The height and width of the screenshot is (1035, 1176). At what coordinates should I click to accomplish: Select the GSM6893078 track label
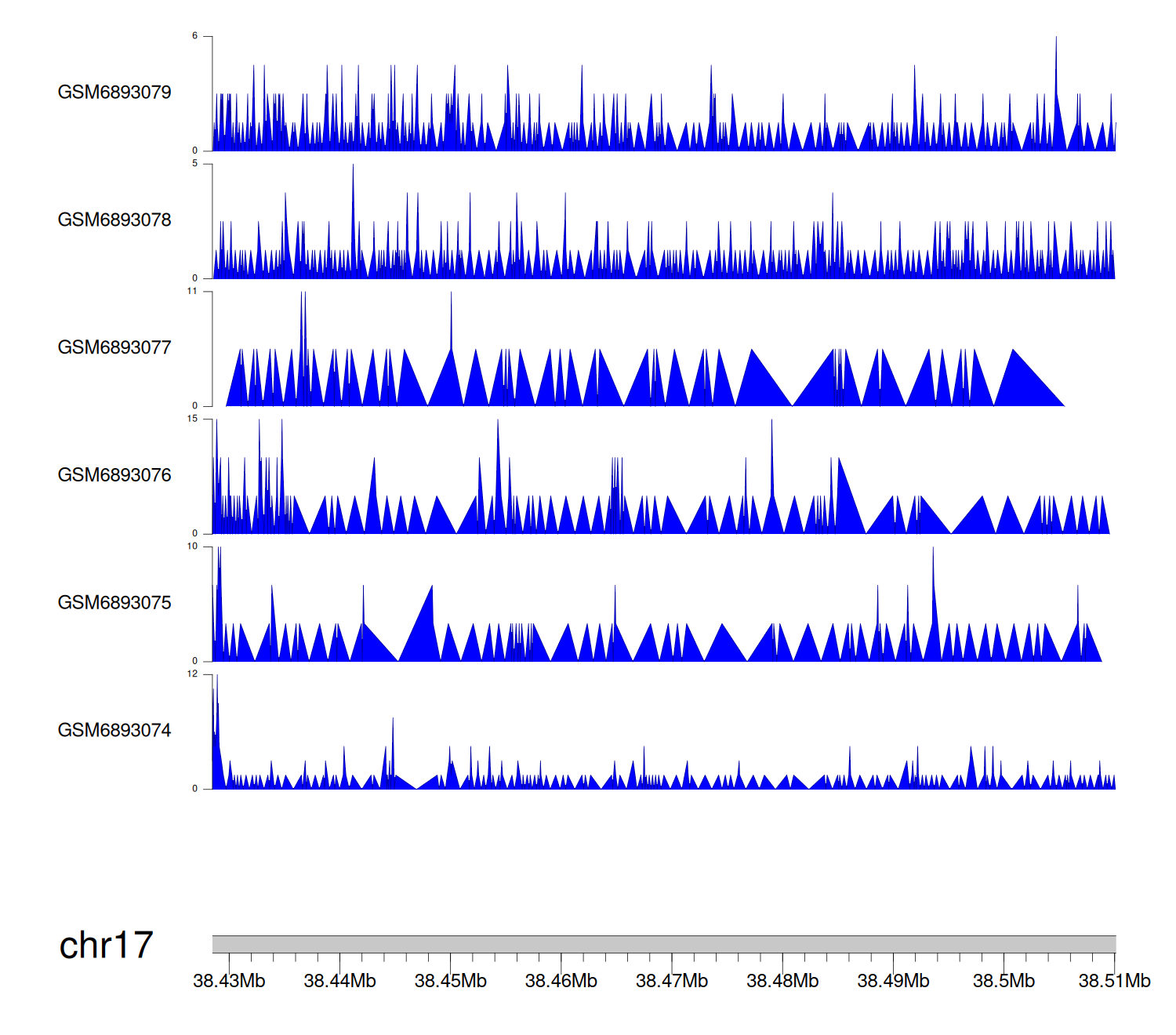[x=114, y=220]
